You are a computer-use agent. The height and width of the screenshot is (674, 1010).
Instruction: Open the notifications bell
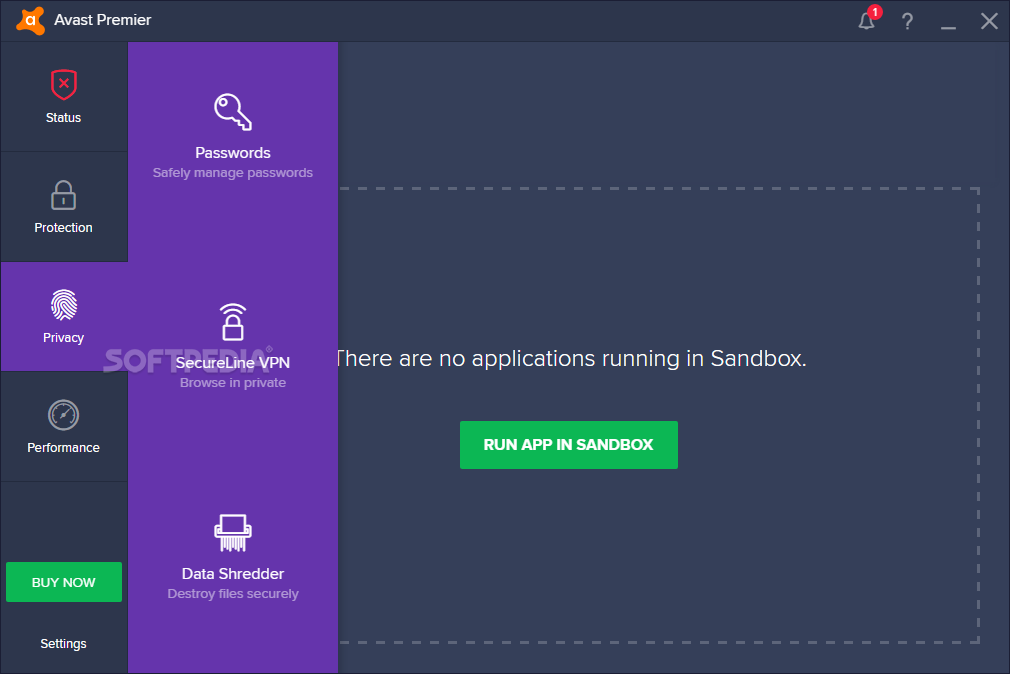[x=866, y=21]
